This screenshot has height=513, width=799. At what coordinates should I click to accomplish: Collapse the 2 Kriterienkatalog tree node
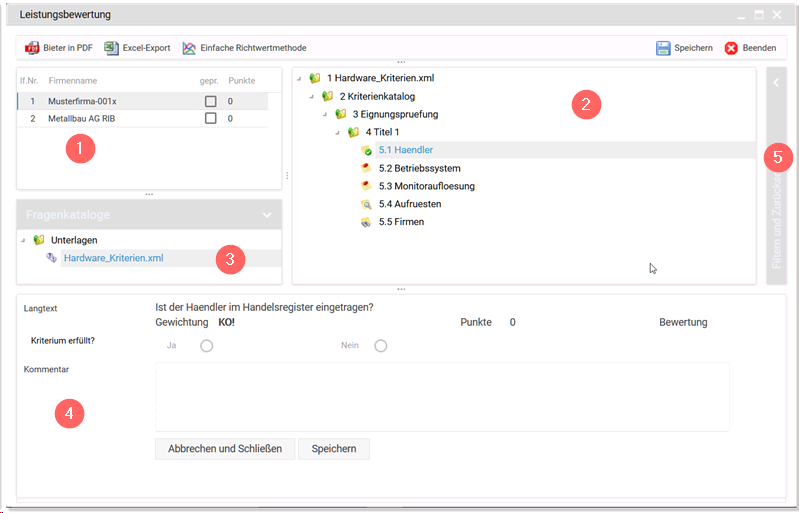pos(313,96)
